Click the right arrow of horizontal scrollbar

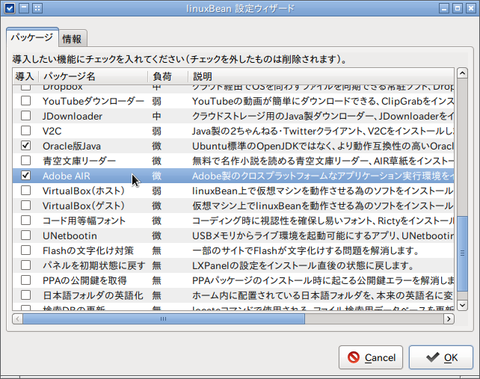click(449, 319)
